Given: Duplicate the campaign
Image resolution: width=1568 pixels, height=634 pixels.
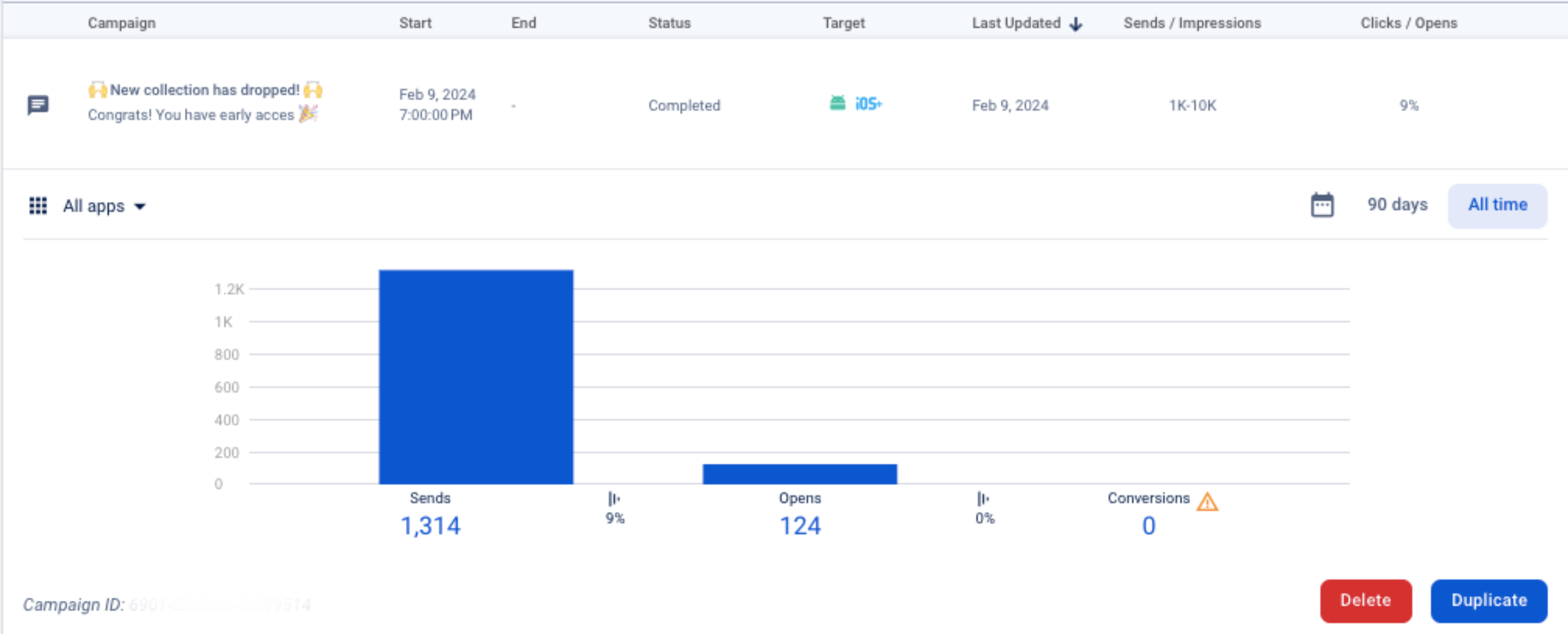Looking at the screenshot, I should 1488,600.
